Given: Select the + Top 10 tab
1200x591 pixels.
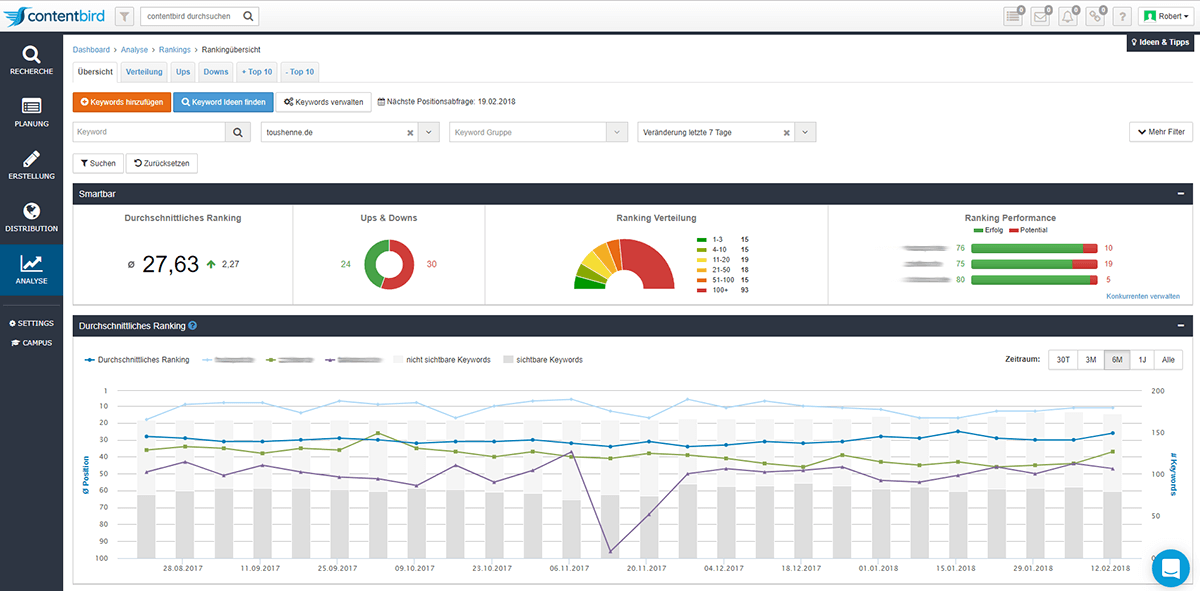Looking at the screenshot, I should [257, 72].
